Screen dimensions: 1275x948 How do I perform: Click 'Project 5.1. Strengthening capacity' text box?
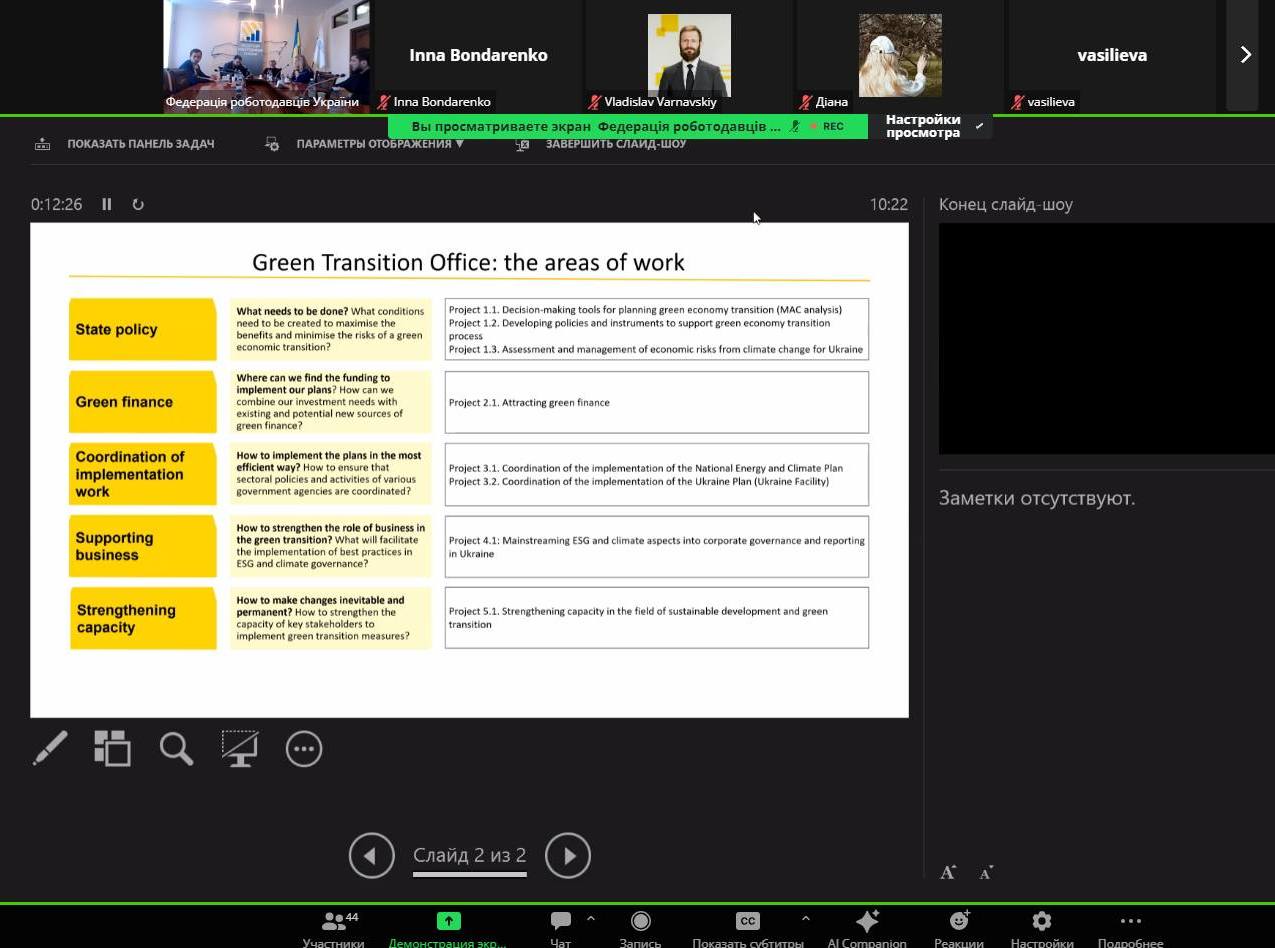pos(657,618)
